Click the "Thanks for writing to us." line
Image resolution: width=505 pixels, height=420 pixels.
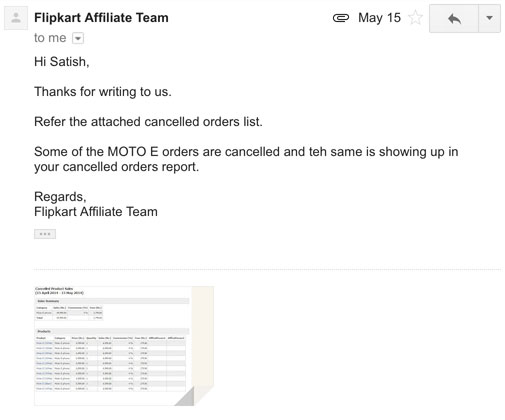pyautogui.click(x=103, y=92)
